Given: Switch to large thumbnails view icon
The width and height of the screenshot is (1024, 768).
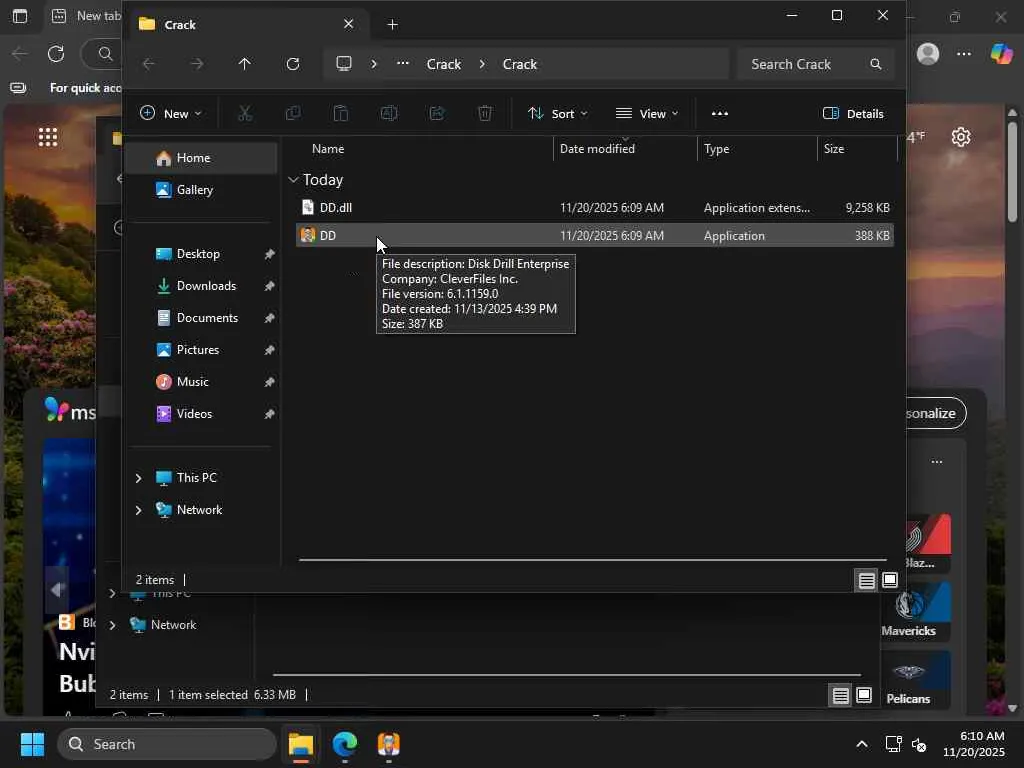Looking at the screenshot, I should pos(889,580).
